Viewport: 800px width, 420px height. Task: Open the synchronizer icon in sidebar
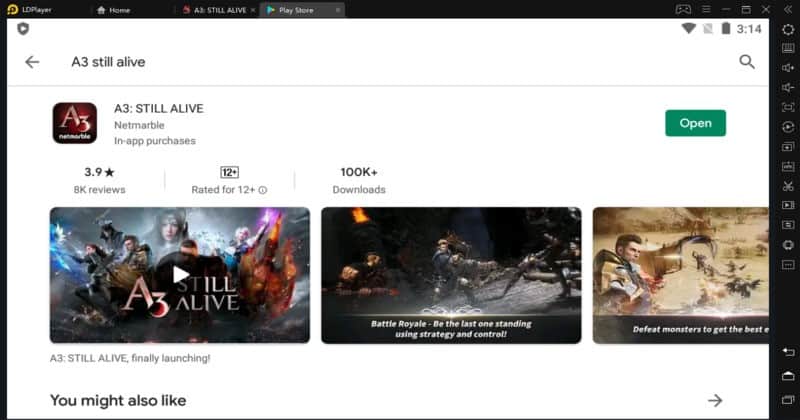[788, 225]
